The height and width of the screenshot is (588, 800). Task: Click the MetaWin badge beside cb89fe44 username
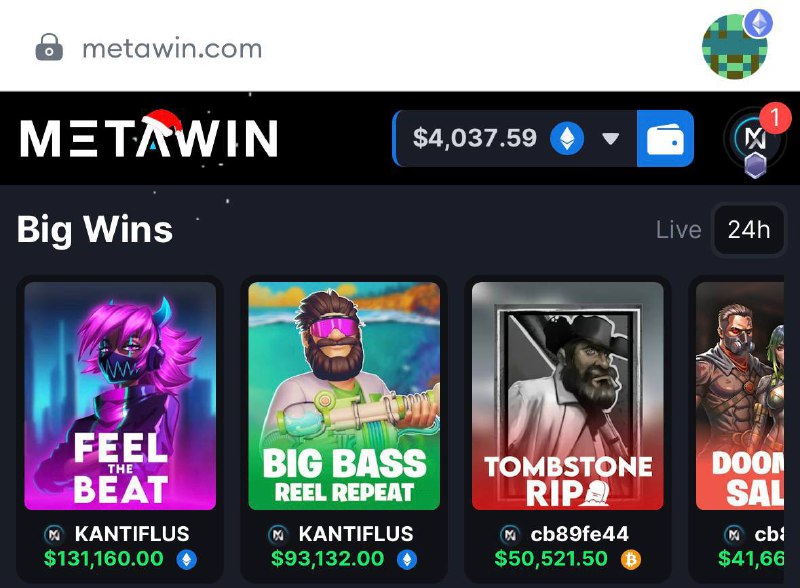[x=510, y=534]
